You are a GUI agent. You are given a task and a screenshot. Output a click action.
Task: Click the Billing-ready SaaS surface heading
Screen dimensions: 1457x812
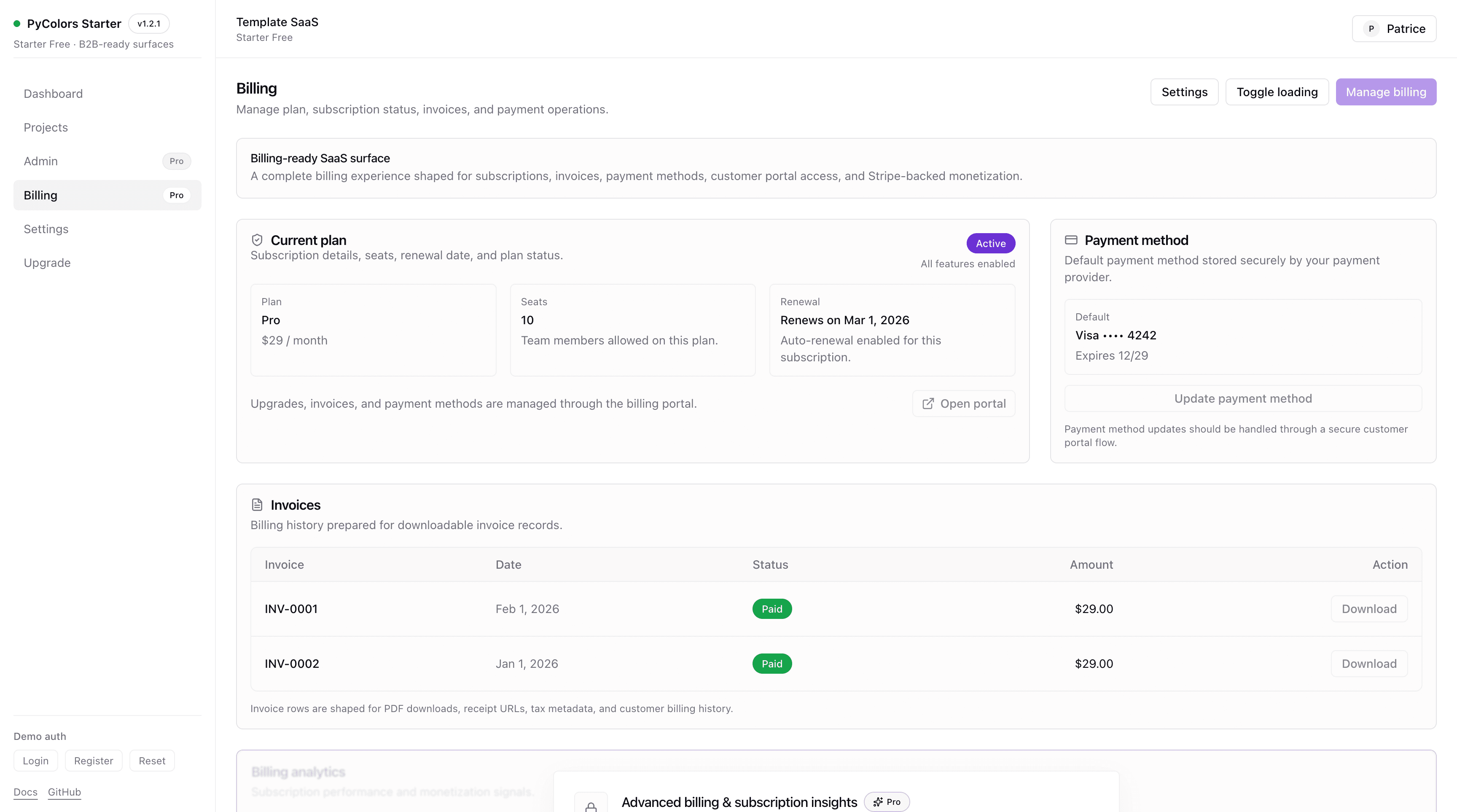click(x=320, y=159)
